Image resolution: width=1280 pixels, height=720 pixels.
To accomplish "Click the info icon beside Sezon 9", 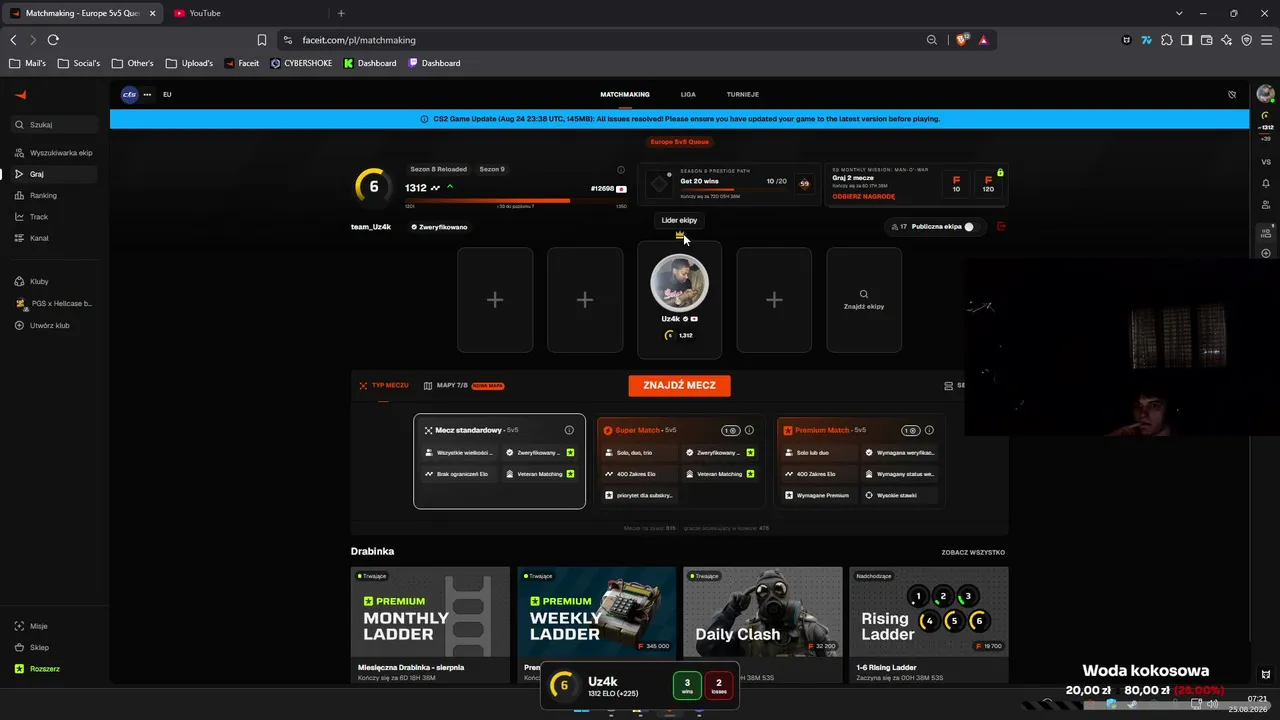I will click(621, 170).
